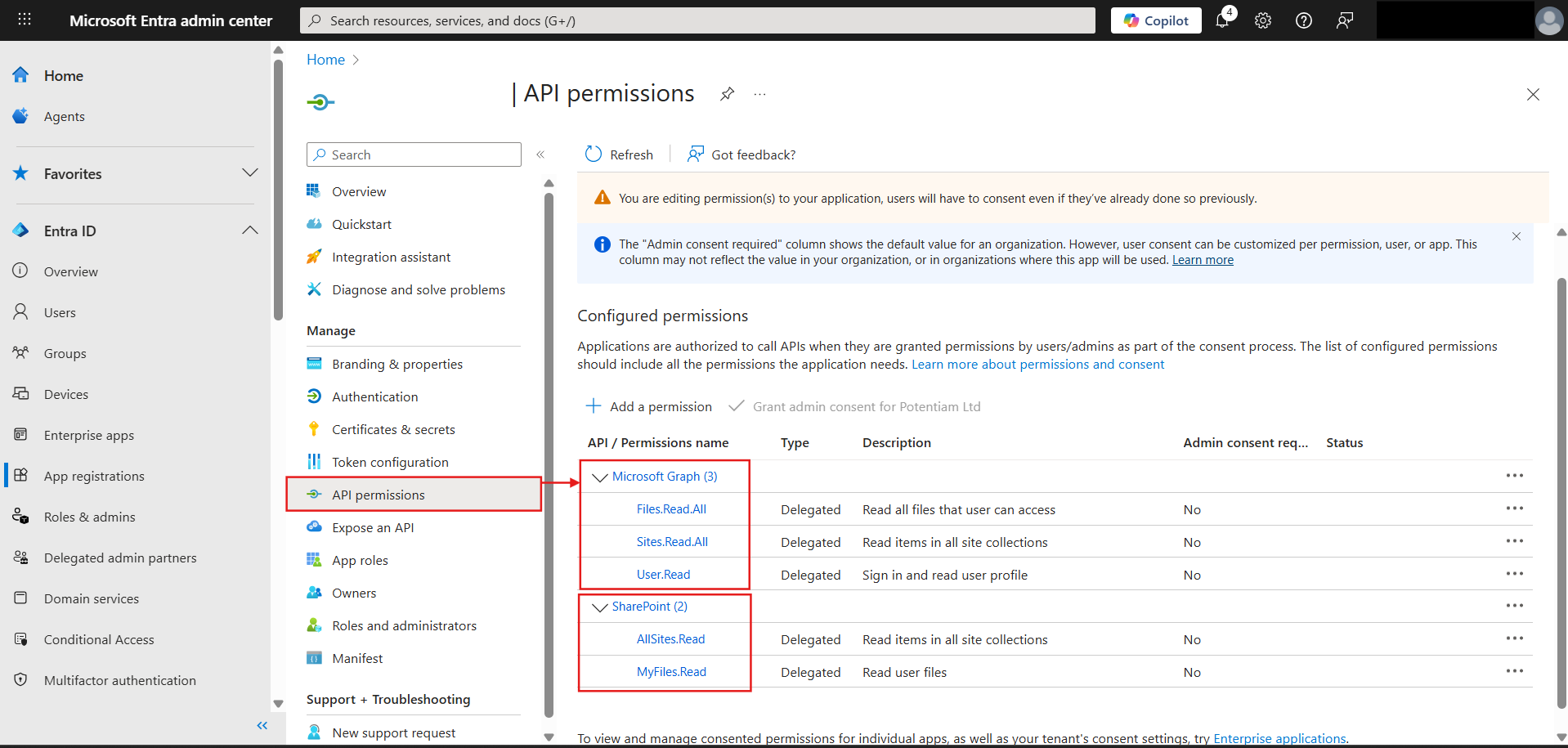Image resolution: width=1568 pixels, height=748 pixels.
Task: Open more options for User.Read row
Action: [x=1514, y=574]
